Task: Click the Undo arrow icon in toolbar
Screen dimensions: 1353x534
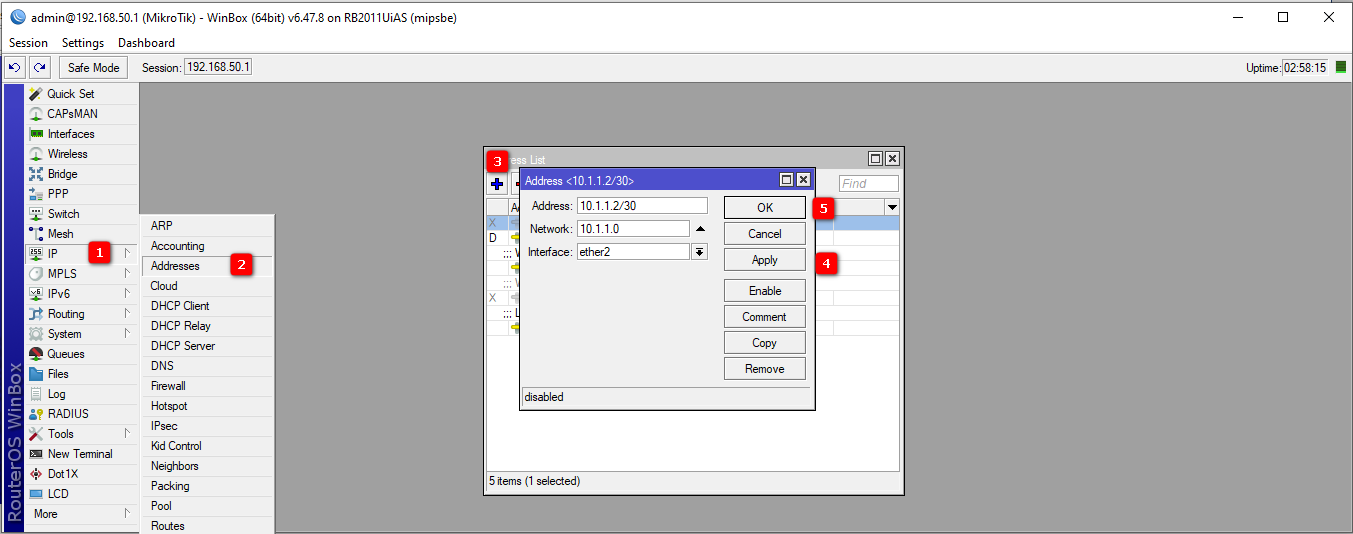Action: [x=14, y=68]
